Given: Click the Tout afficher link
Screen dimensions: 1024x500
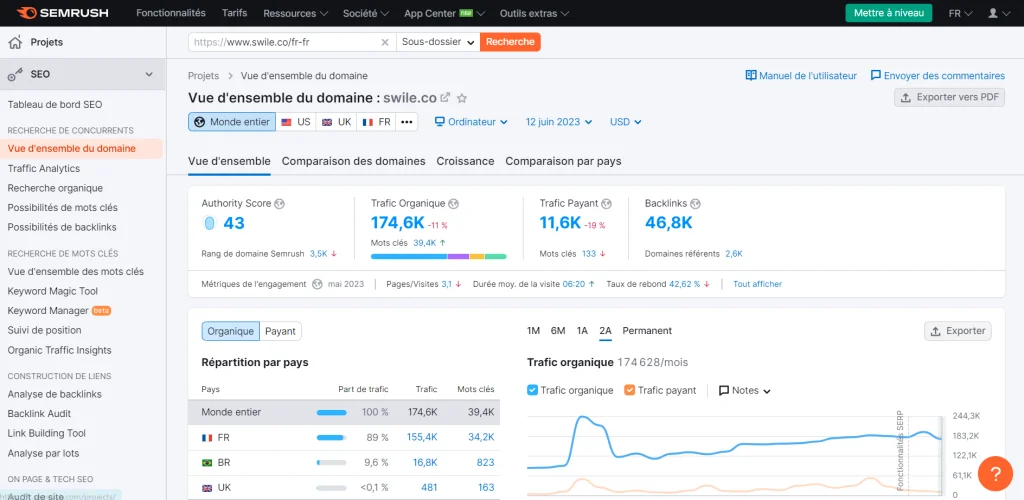Looking at the screenshot, I should [x=758, y=284].
